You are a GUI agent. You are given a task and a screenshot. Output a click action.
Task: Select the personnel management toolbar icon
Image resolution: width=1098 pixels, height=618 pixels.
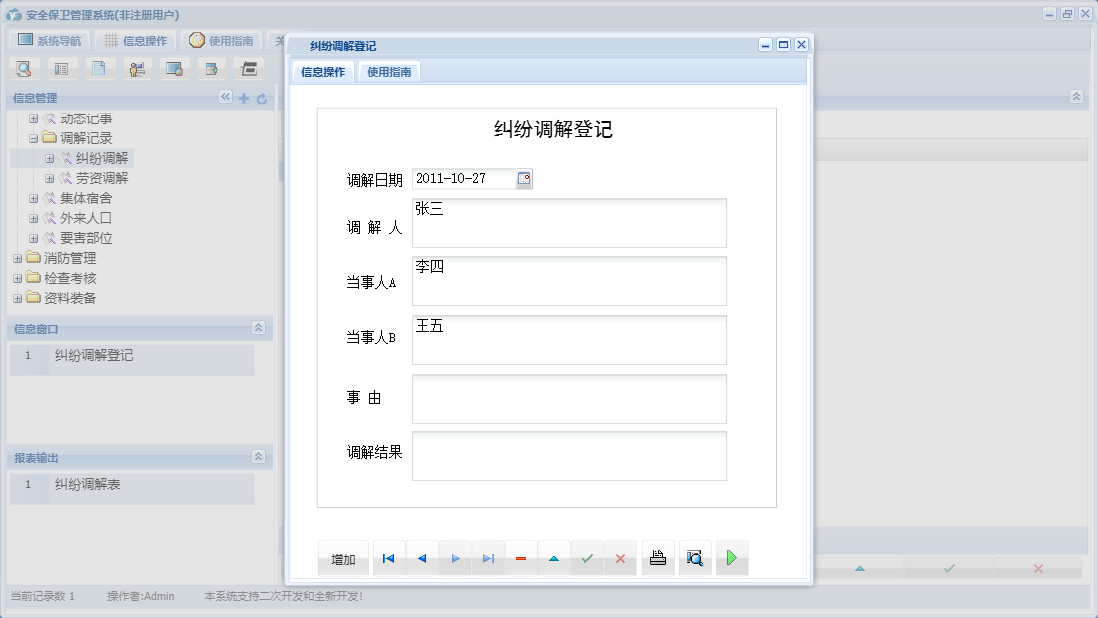[136, 68]
